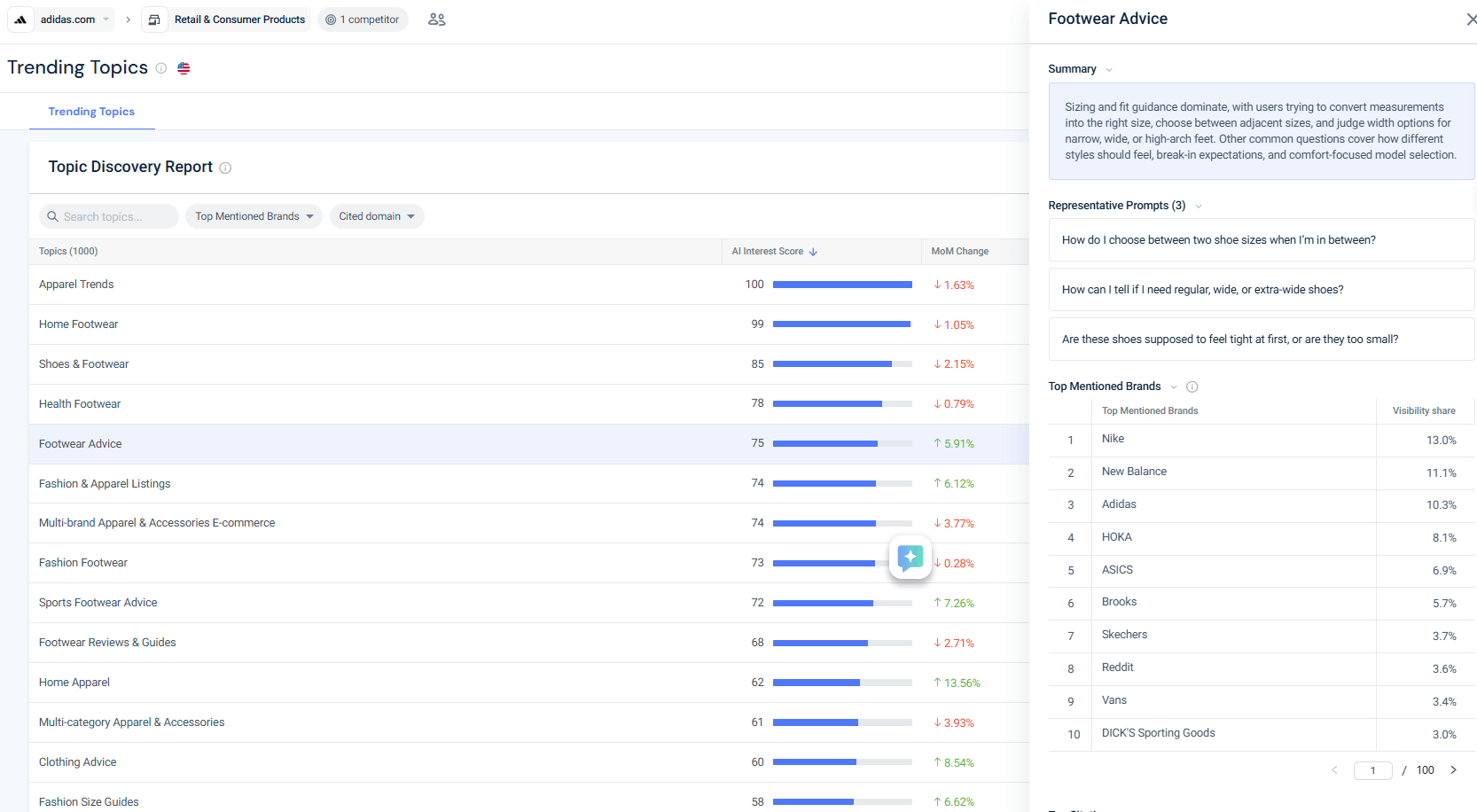This screenshot has width=1477, height=812.
Task: Click the MoM Change column header
Action: tap(960, 252)
